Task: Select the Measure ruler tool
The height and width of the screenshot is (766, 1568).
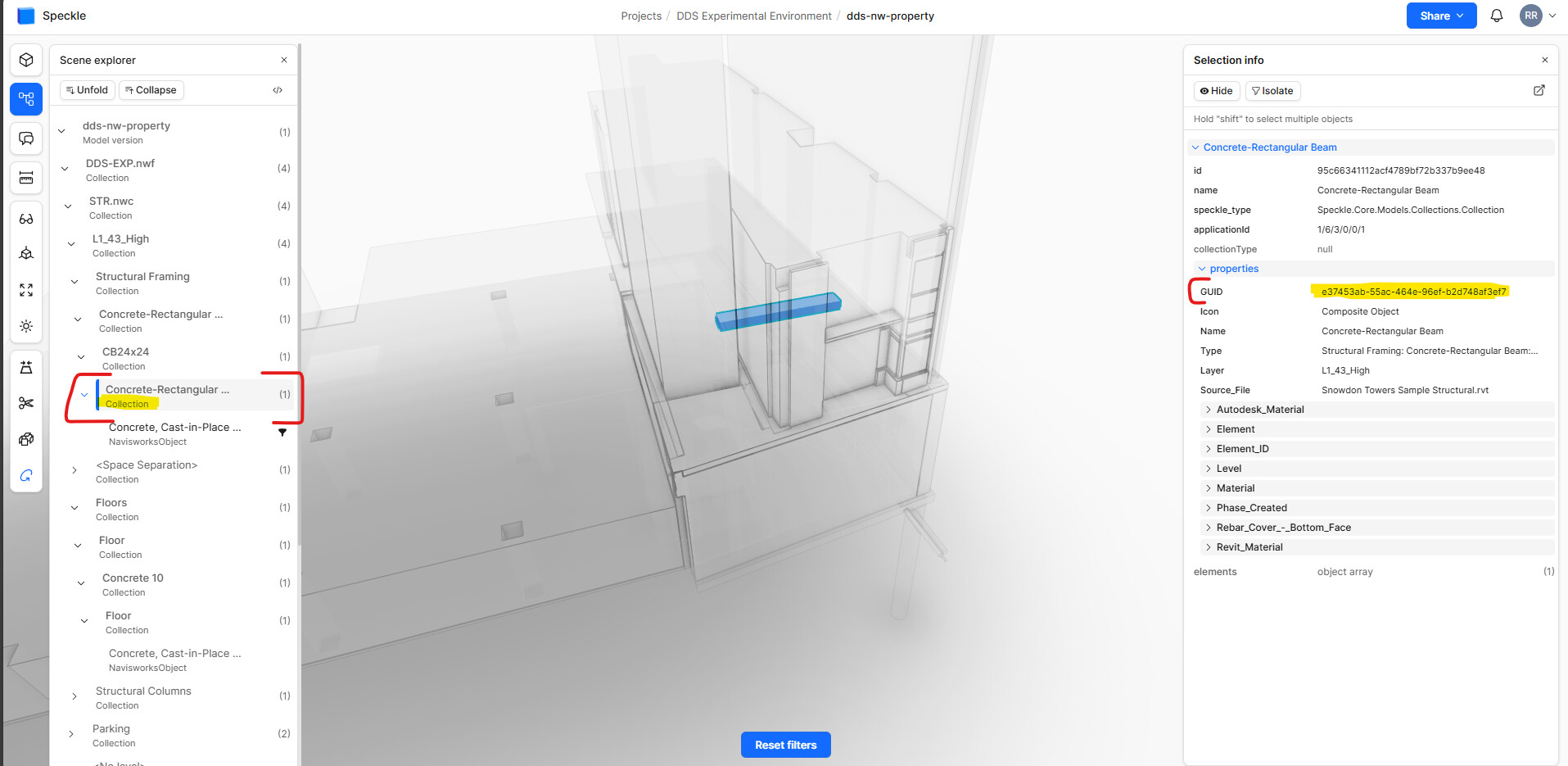Action: [26, 178]
